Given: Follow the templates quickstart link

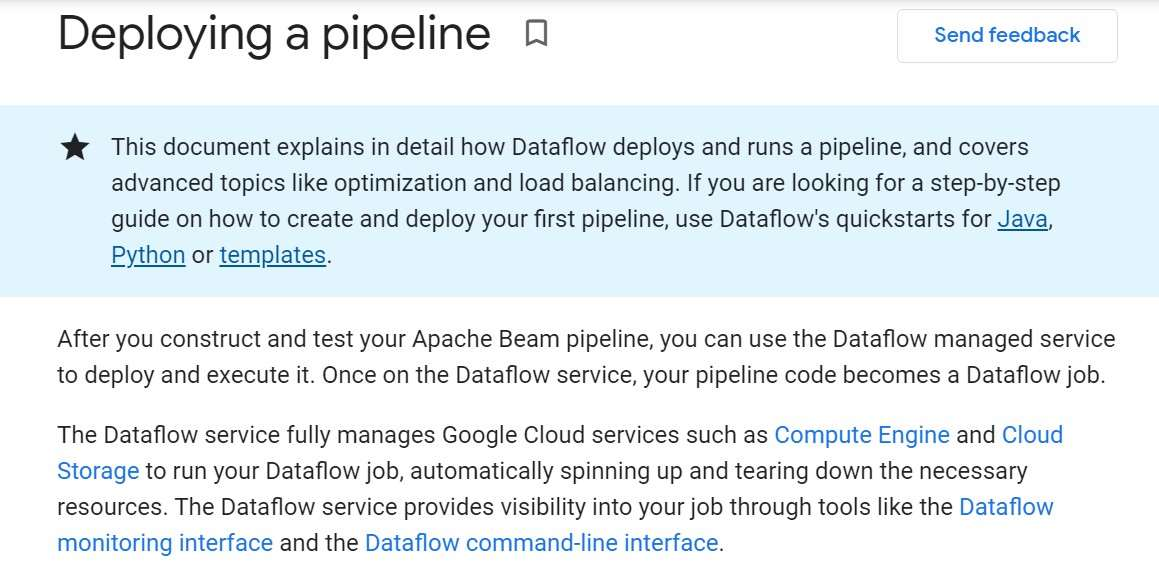Looking at the screenshot, I should point(272,255).
